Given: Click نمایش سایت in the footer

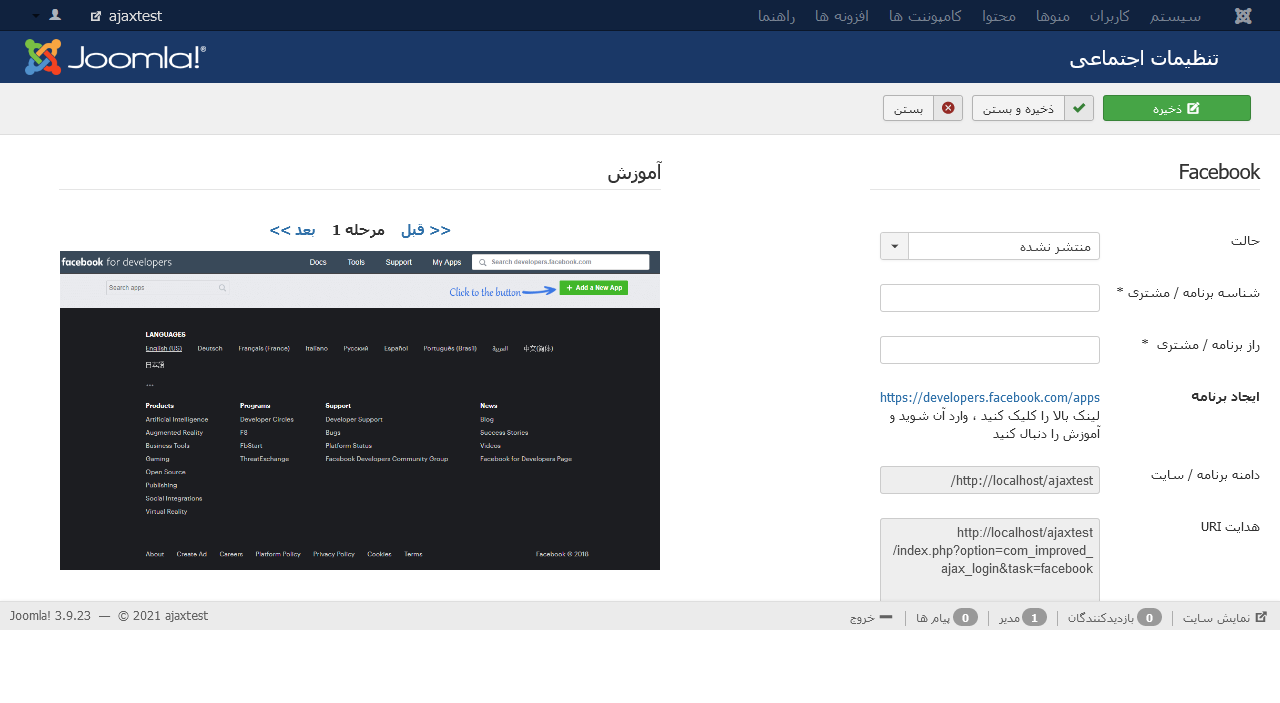Looking at the screenshot, I should [x=1225, y=617].
